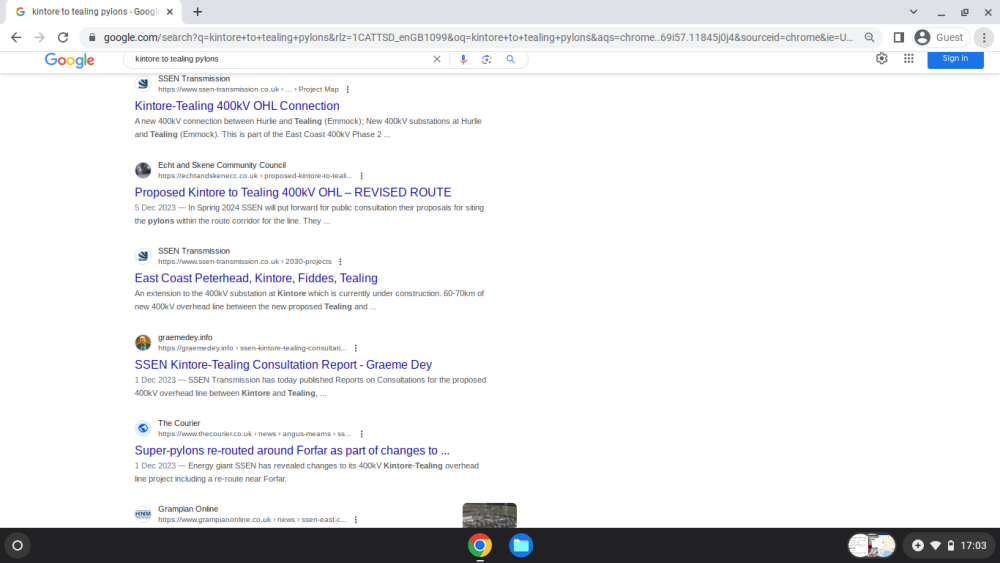Click Grampian Online HNM favicon
This screenshot has width=1000, height=563.
pyautogui.click(x=143, y=514)
